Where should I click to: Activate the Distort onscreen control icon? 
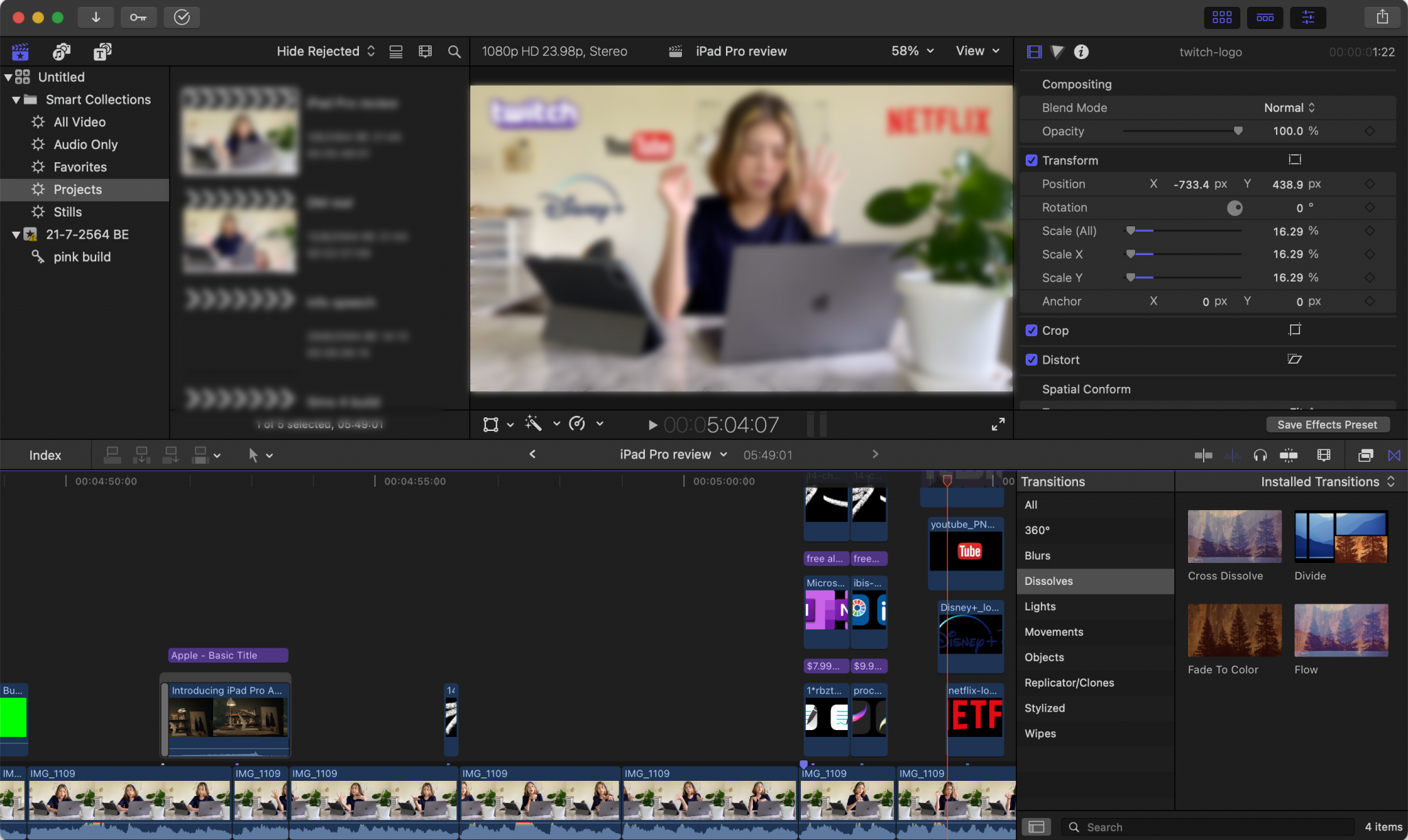pos(1295,359)
